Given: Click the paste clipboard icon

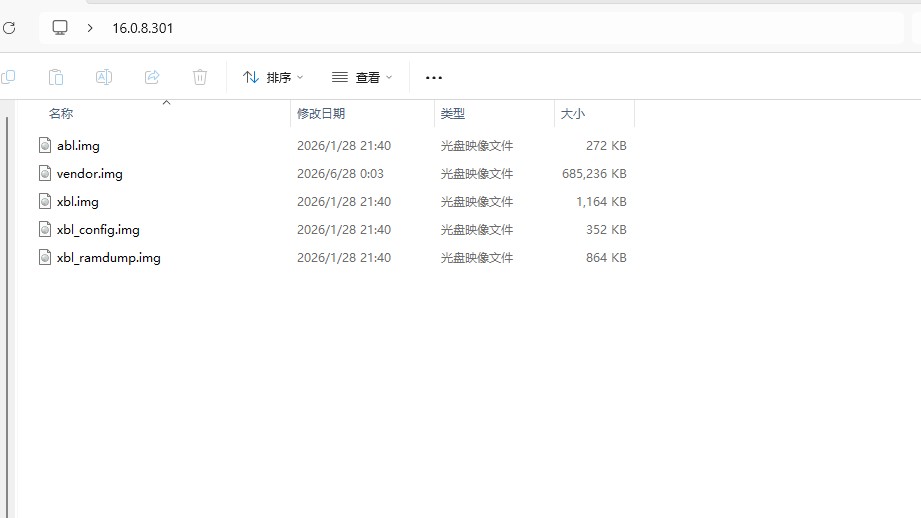Looking at the screenshot, I should [56, 77].
